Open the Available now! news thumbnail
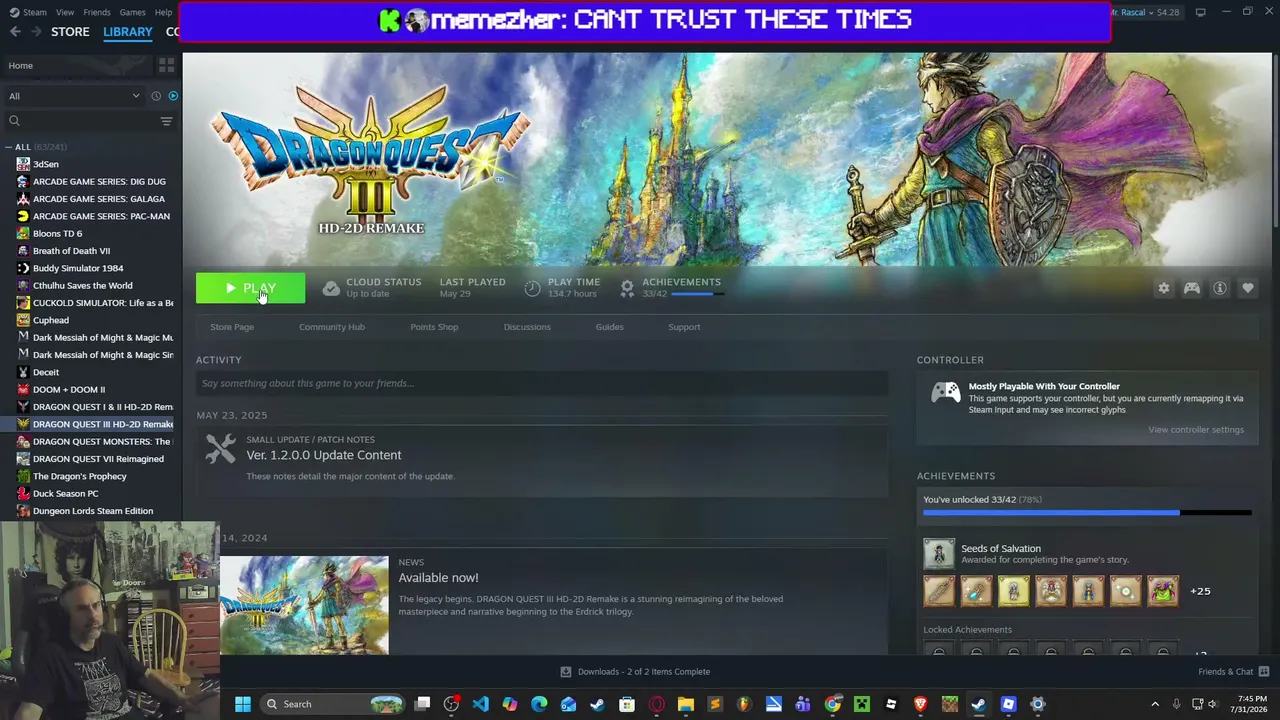The height and width of the screenshot is (720, 1280). click(x=304, y=605)
